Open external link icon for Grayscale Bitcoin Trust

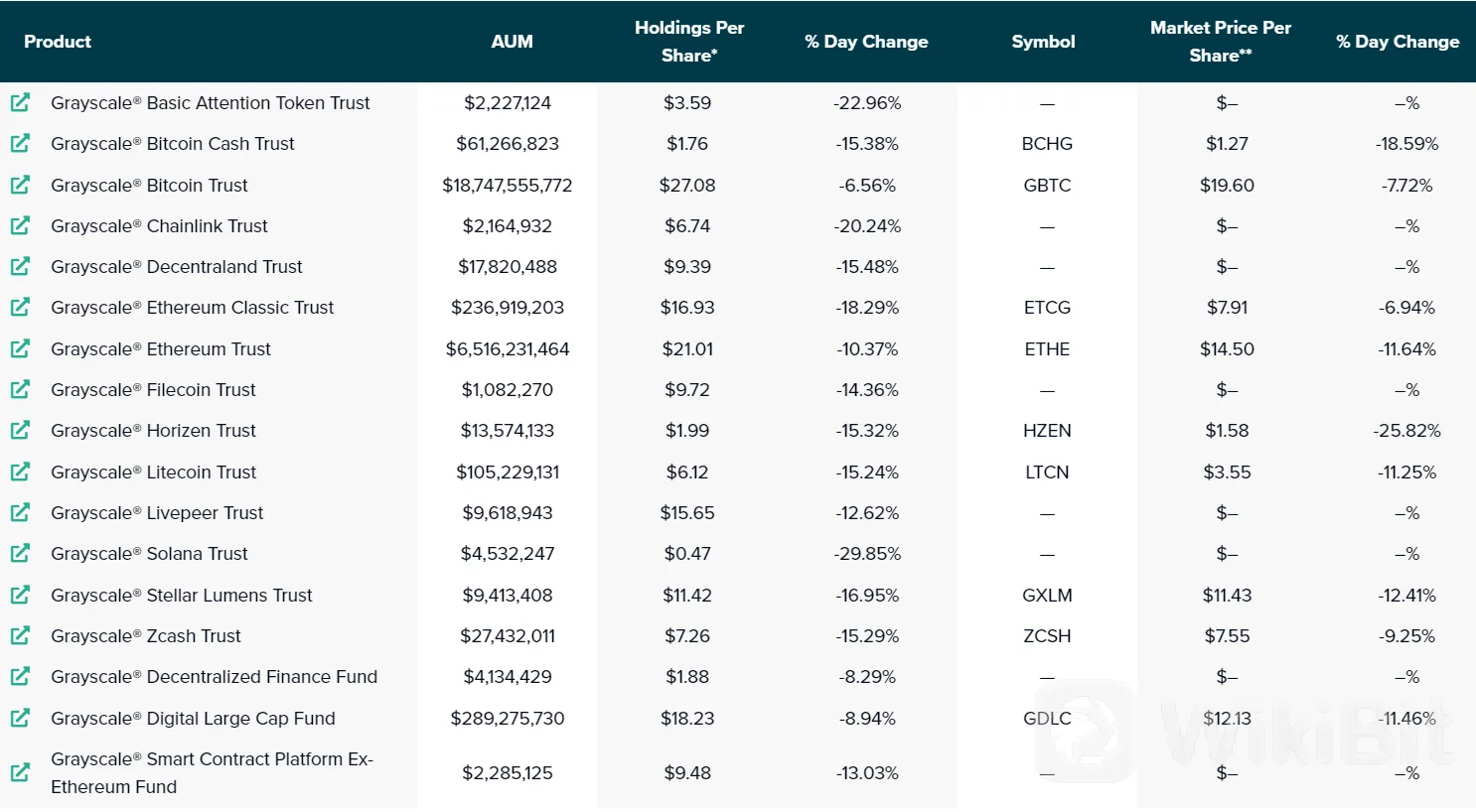tap(20, 185)
